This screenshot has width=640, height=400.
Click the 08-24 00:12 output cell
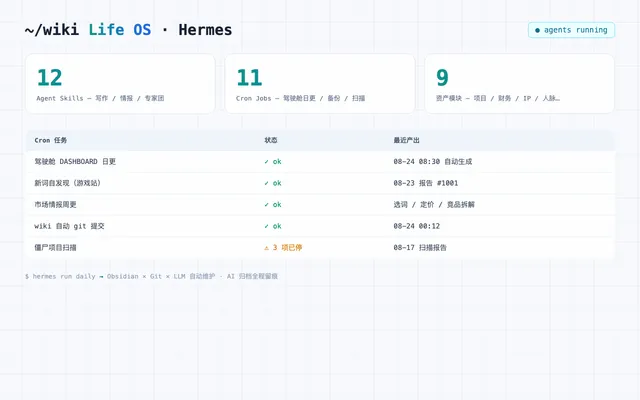[417, 226]
